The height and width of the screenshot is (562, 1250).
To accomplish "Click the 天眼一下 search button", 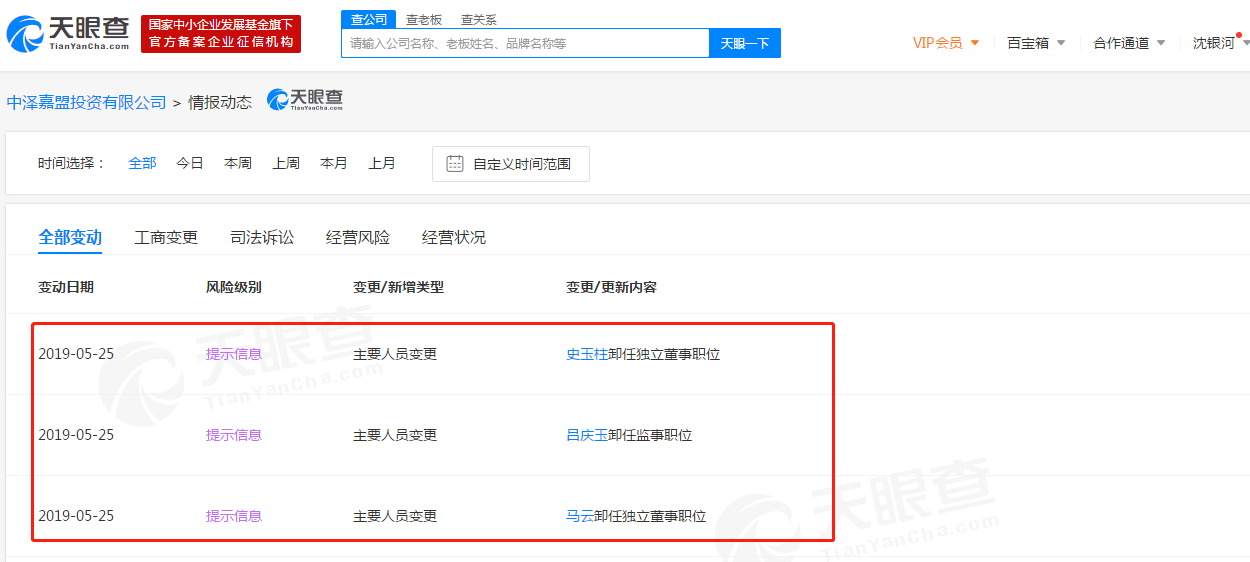I will pos(745,43).
